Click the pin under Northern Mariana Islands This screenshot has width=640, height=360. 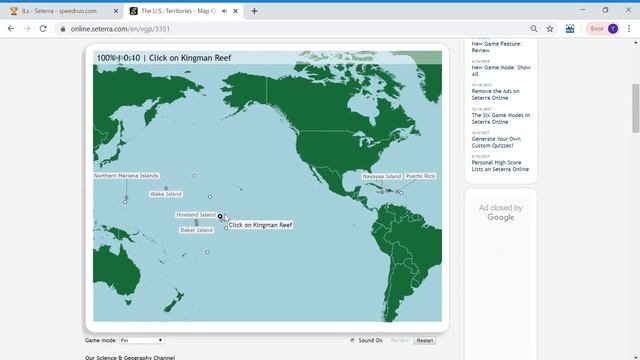tap(125, 202)
